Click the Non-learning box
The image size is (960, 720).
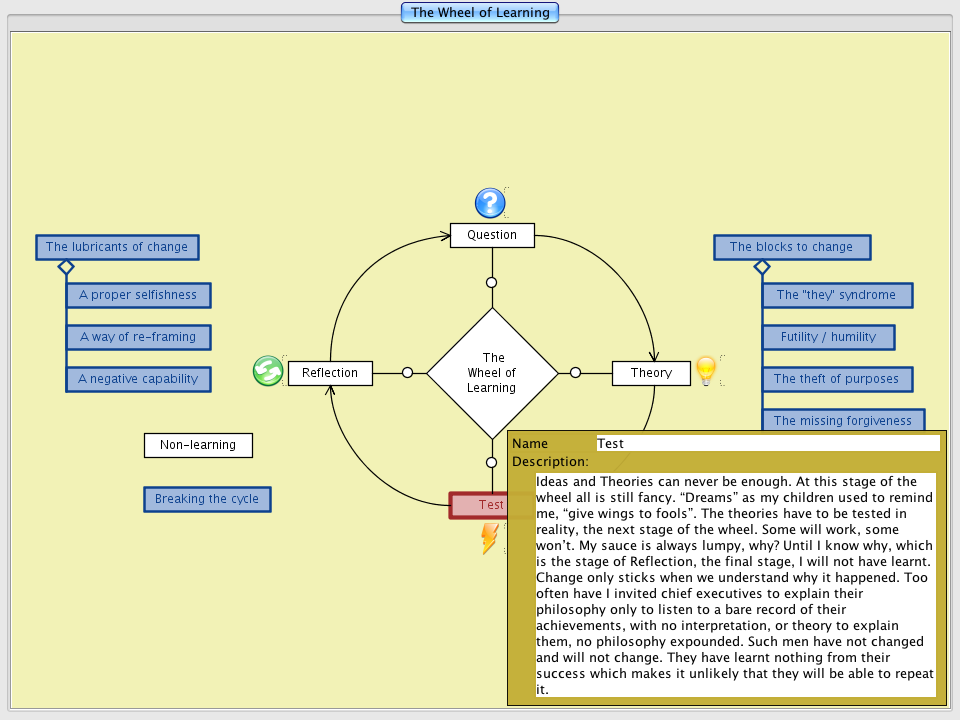pyautogui.click(x=198, y=445)
